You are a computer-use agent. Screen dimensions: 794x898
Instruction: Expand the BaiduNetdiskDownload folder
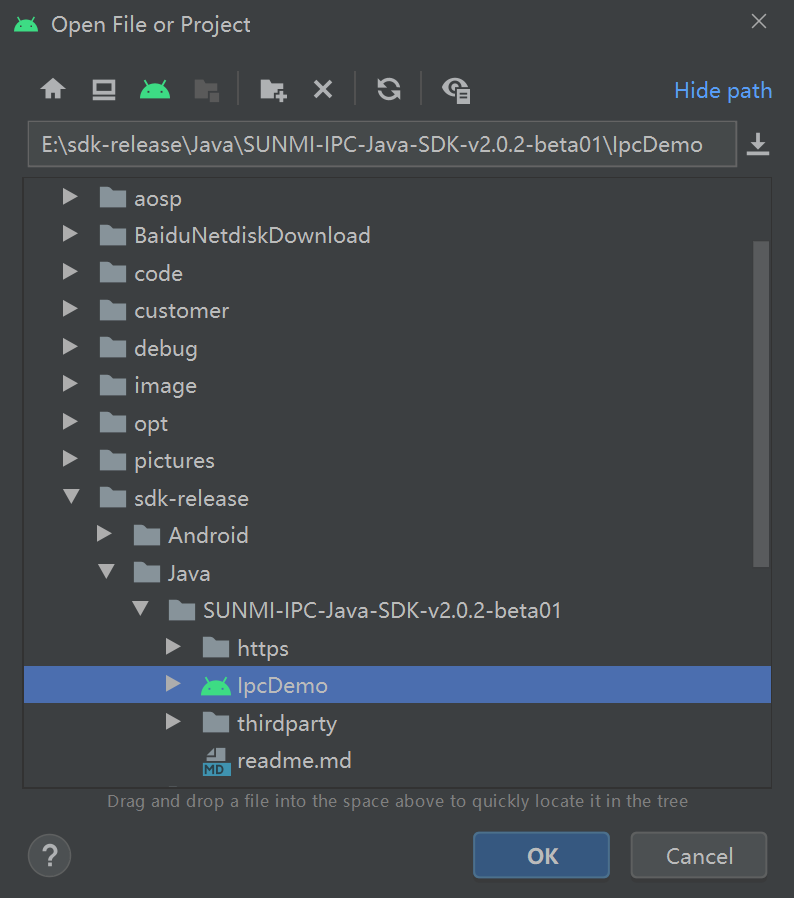pyautogui.click(x=70, y=234)
